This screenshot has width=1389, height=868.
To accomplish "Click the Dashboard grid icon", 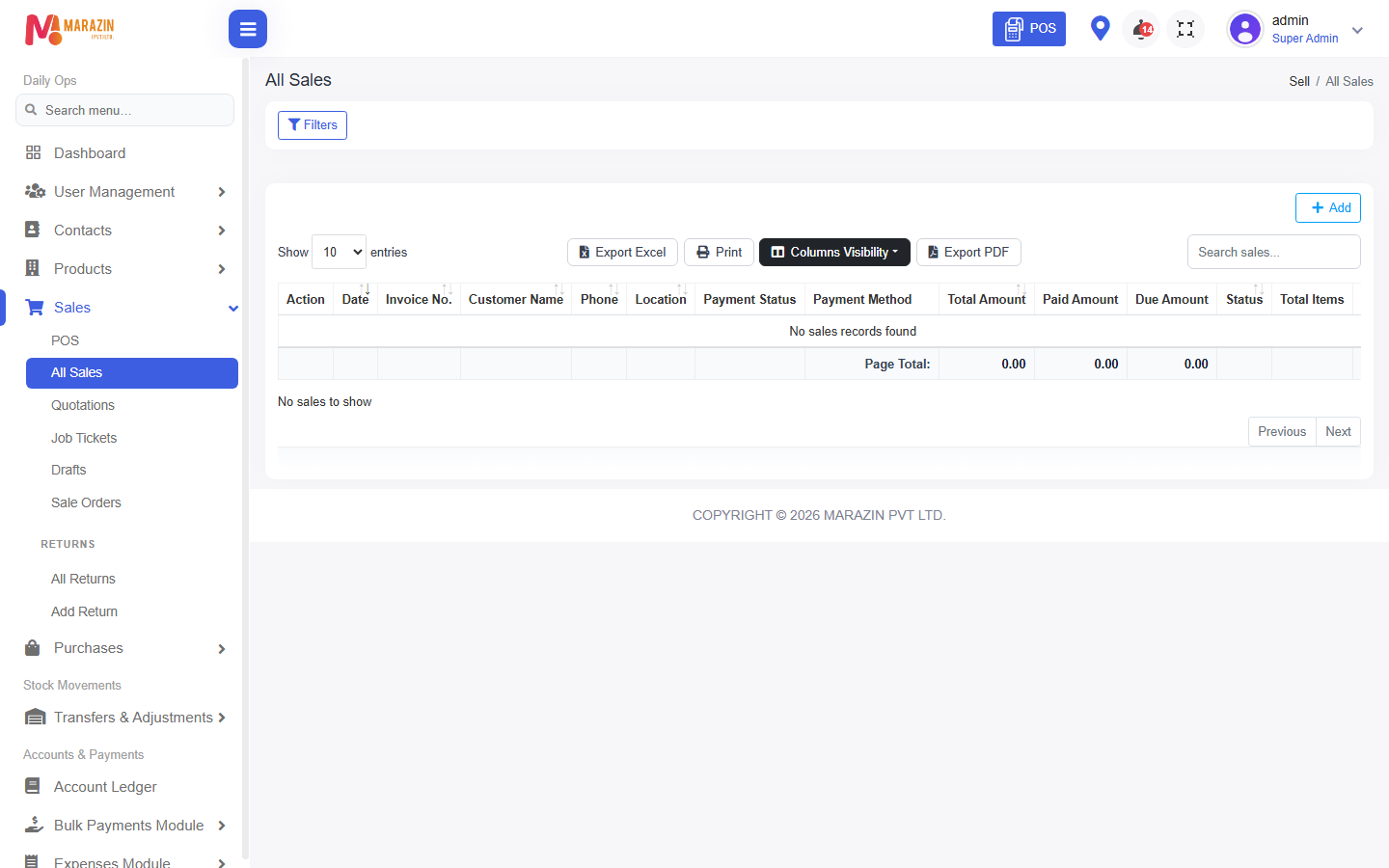I will coord(34,152).
